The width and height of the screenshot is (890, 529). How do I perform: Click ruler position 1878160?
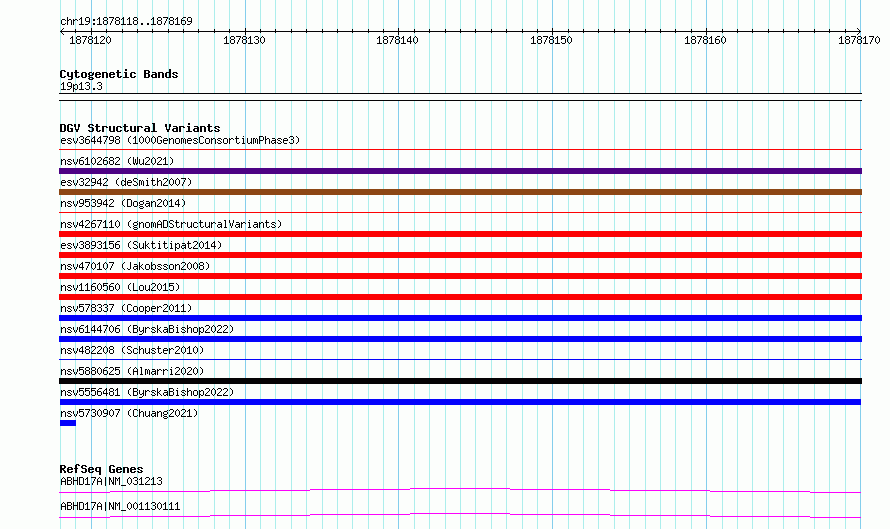(x=705, y=40)
